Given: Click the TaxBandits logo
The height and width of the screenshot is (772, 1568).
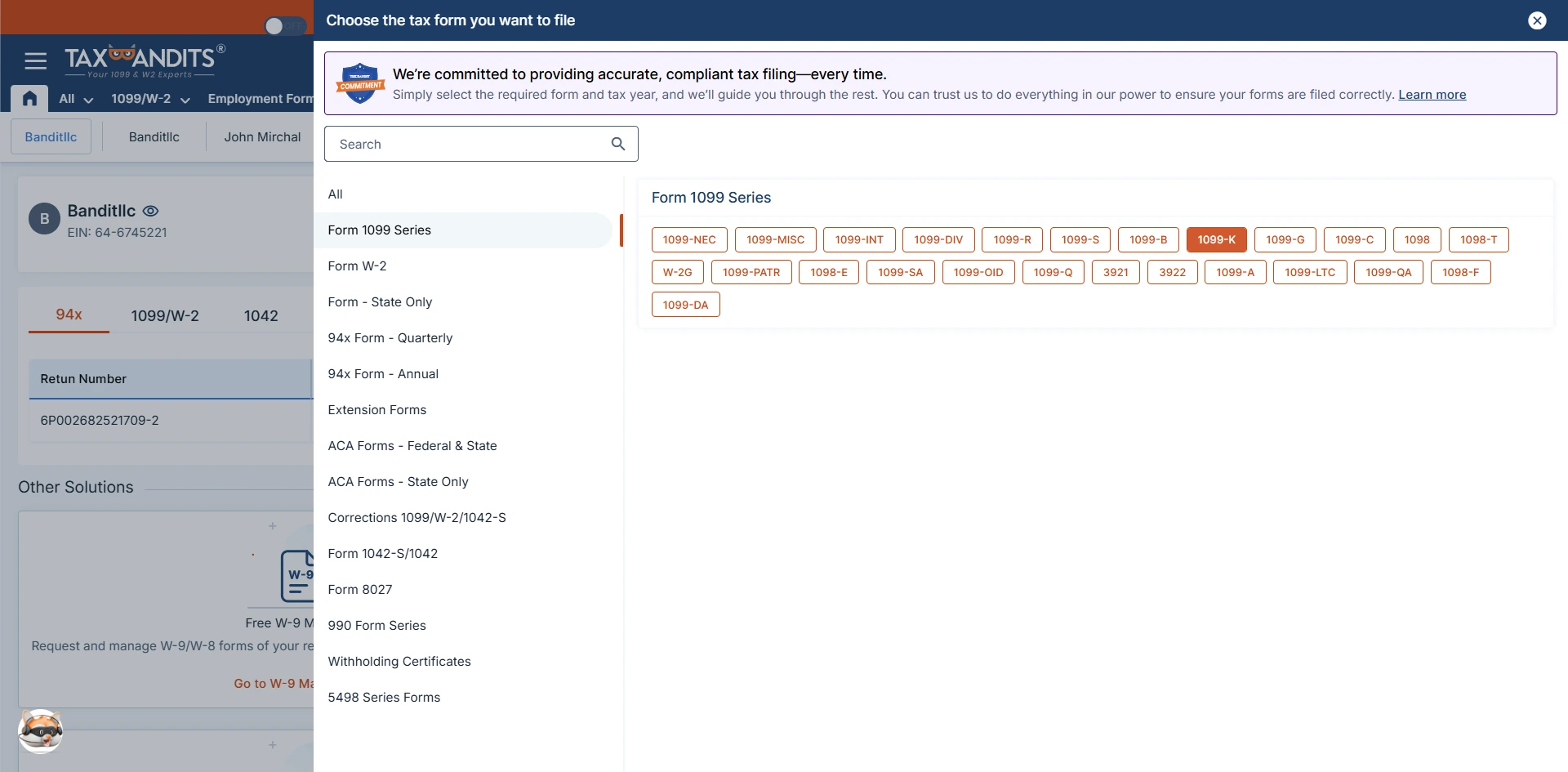Looking at the screenshot, I should coord(145,60).
